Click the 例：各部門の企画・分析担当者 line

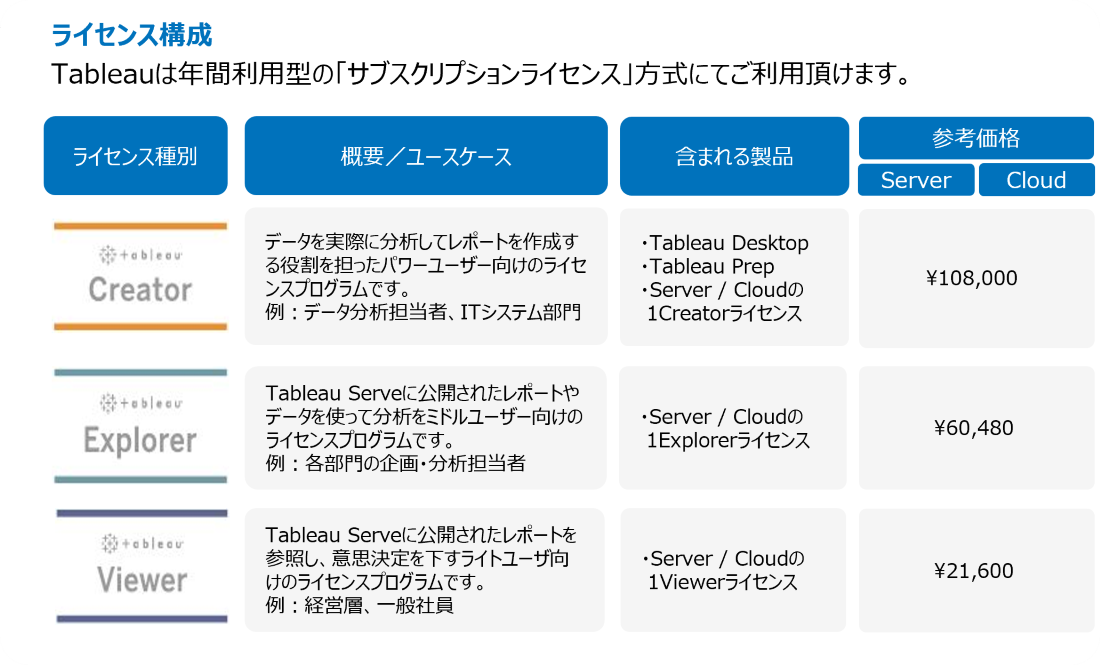click(x=395, y=463)
